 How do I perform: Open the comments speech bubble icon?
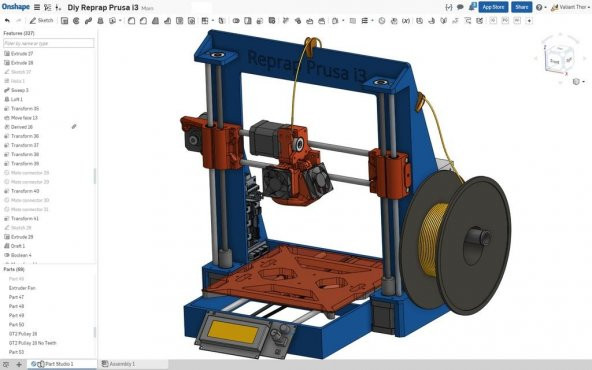click(x=460, y=7)
